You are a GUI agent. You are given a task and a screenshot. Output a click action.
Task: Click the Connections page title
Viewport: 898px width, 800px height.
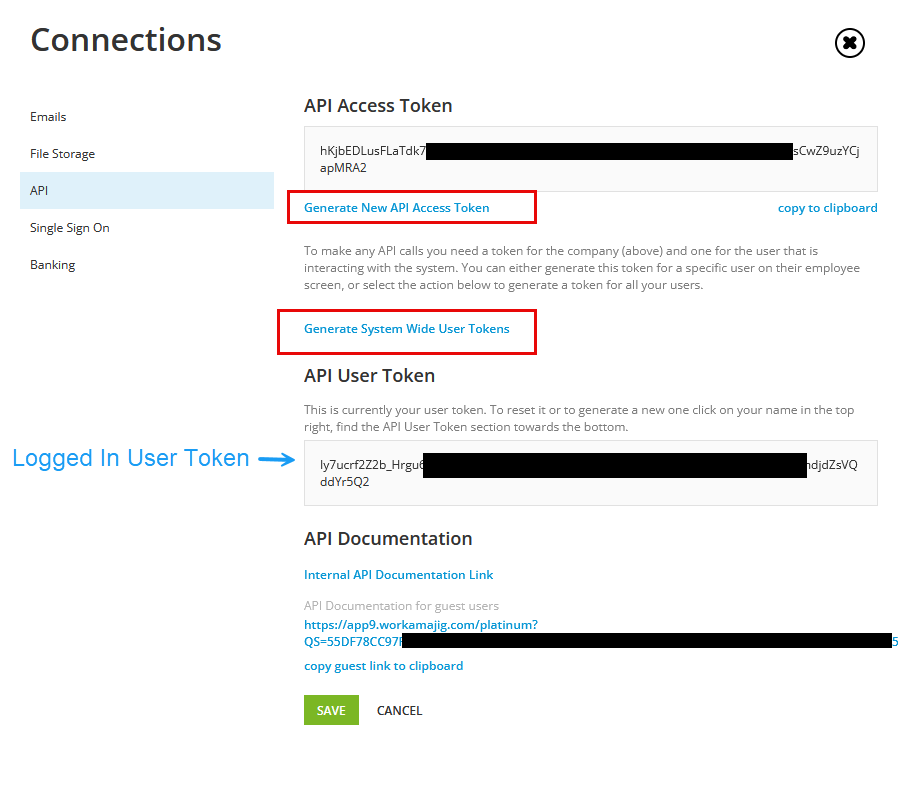126,41
